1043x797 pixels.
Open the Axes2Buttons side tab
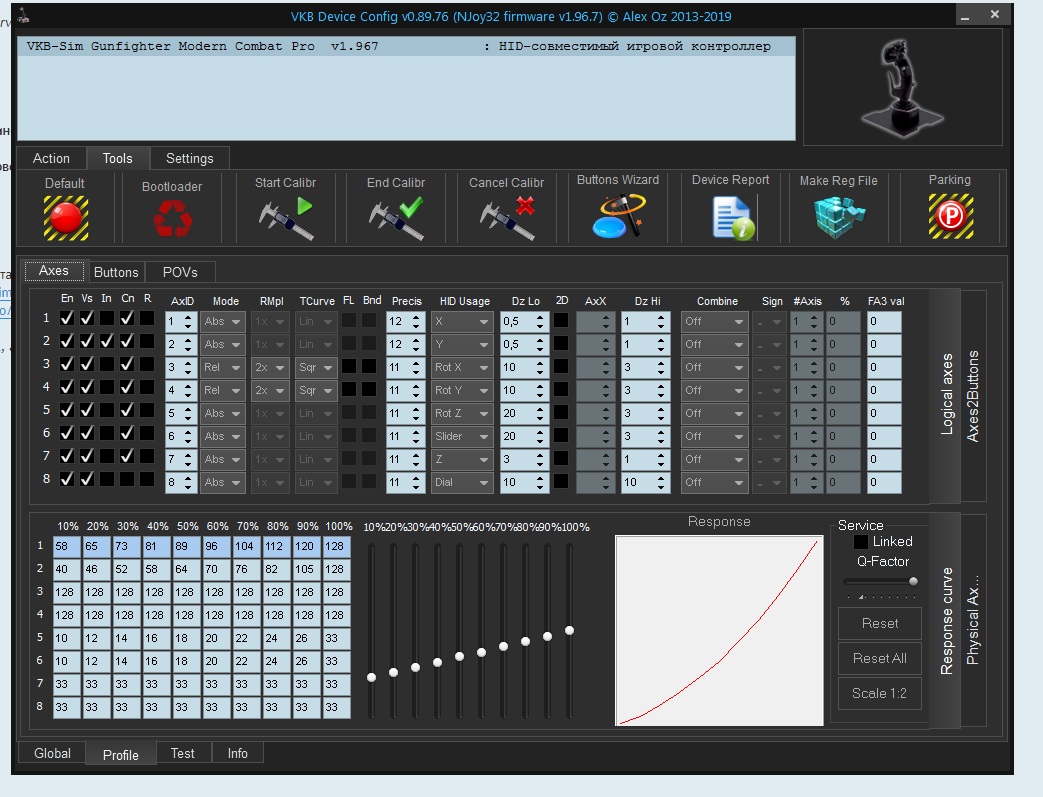pyautogui.click(x=972, y=396)
